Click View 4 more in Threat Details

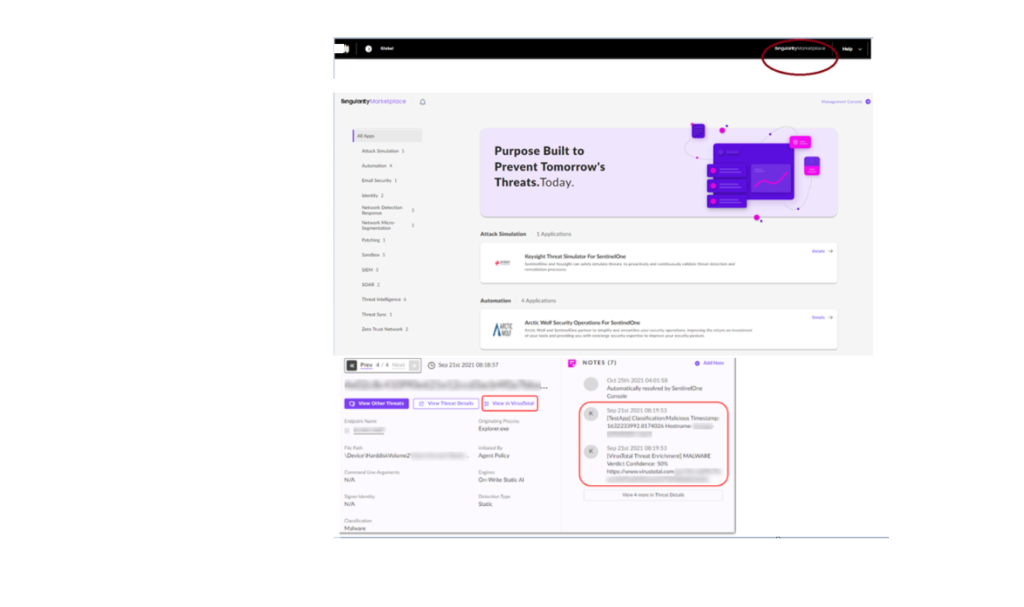tap(653, 495)
